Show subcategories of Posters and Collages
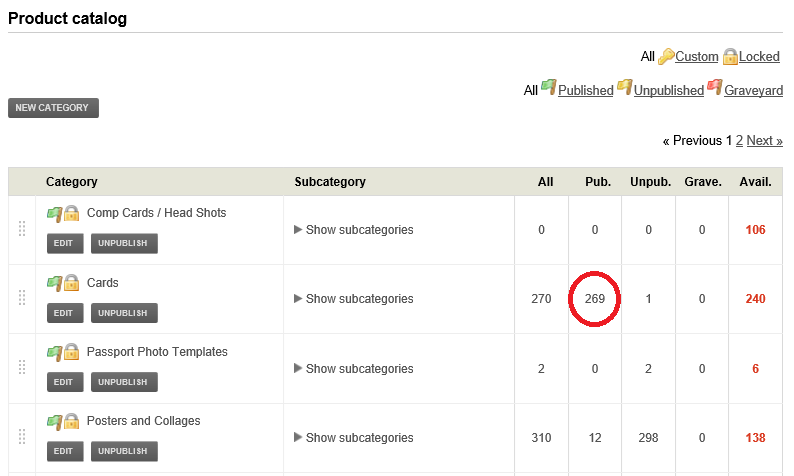 point(353,438)
